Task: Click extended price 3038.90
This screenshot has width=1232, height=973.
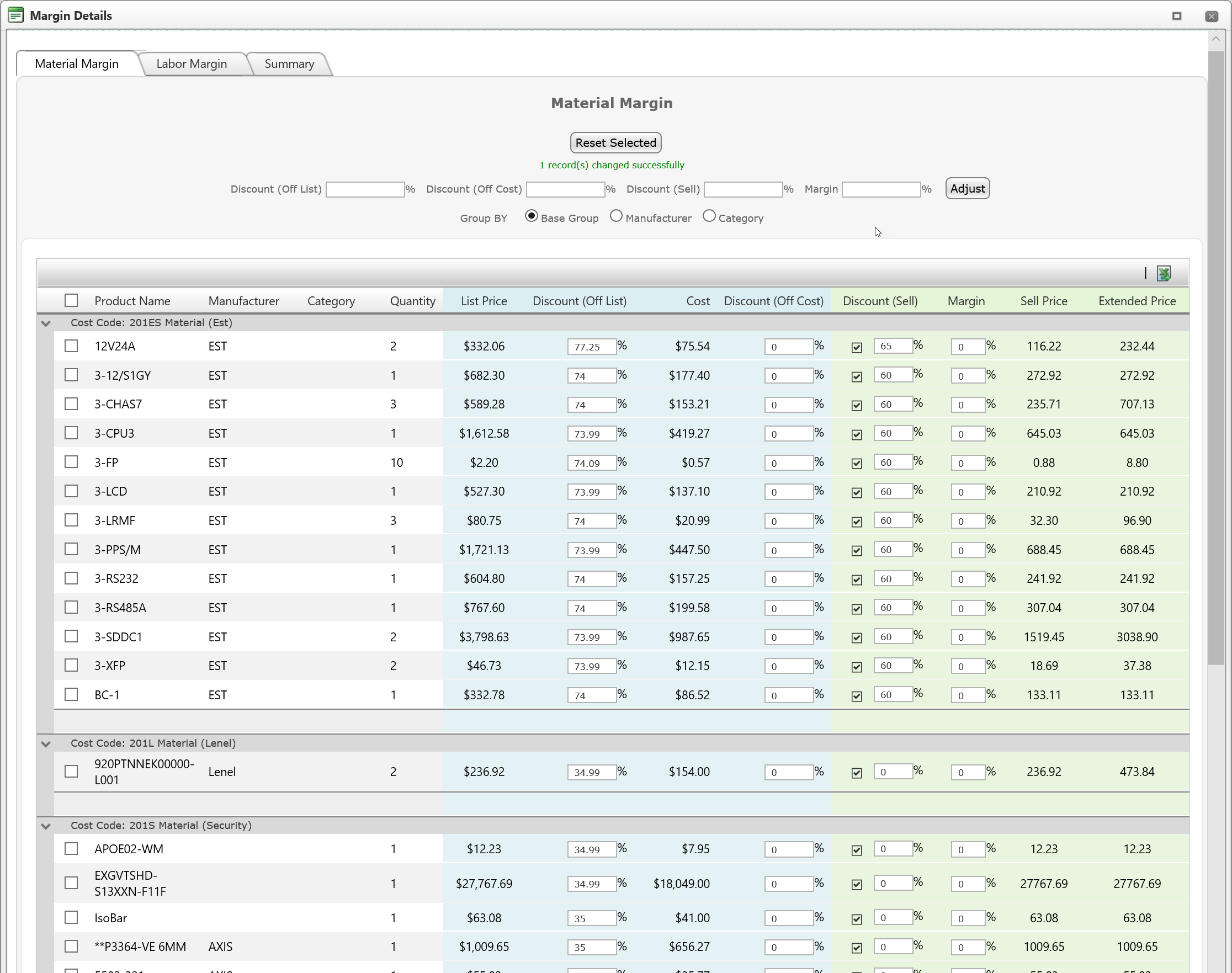Action: (1137, 637)
